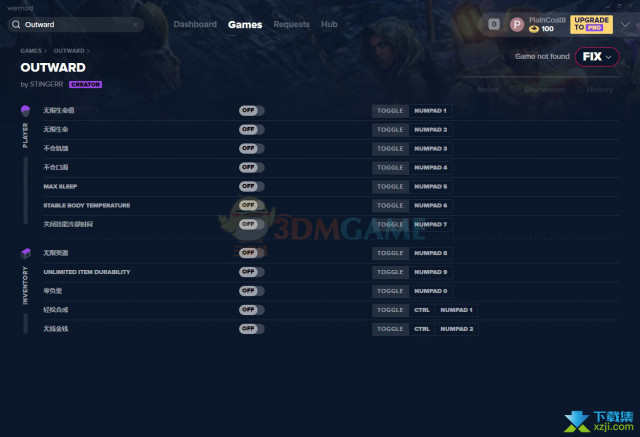
Task: Select the Inventory category chest icon
Action: 25,253
